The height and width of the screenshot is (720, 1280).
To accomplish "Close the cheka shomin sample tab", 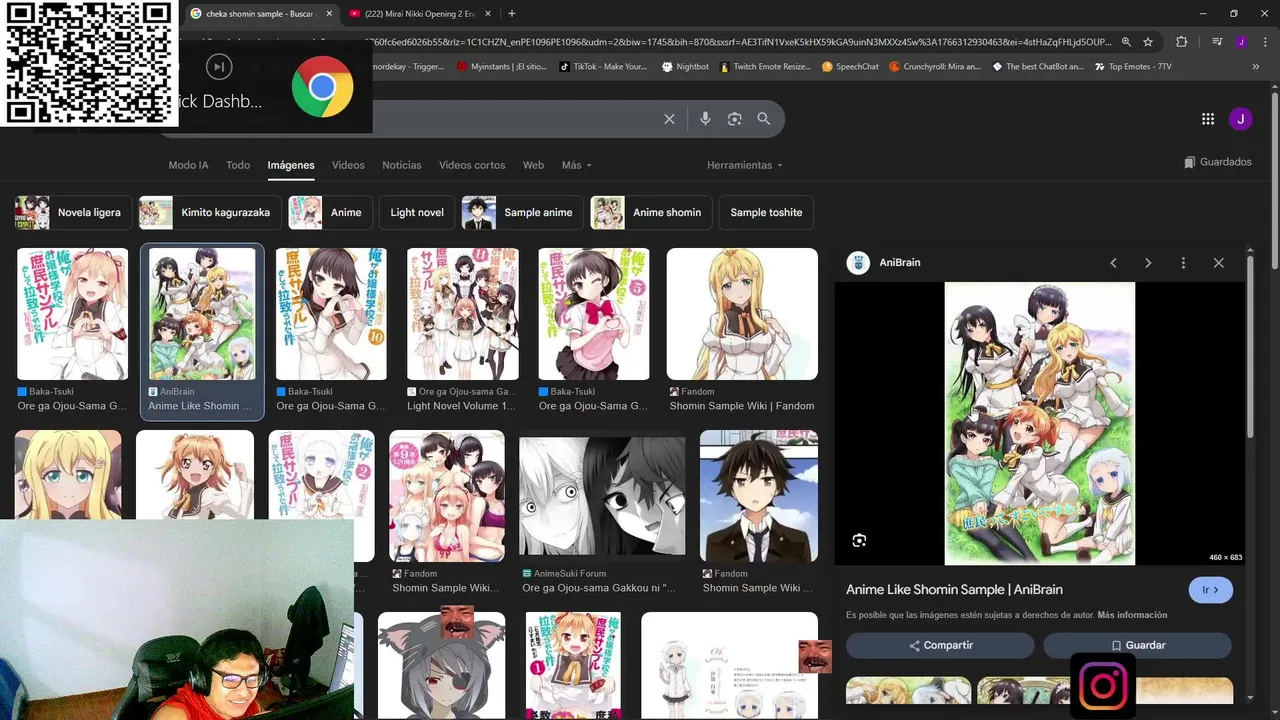I will [329, 14].
